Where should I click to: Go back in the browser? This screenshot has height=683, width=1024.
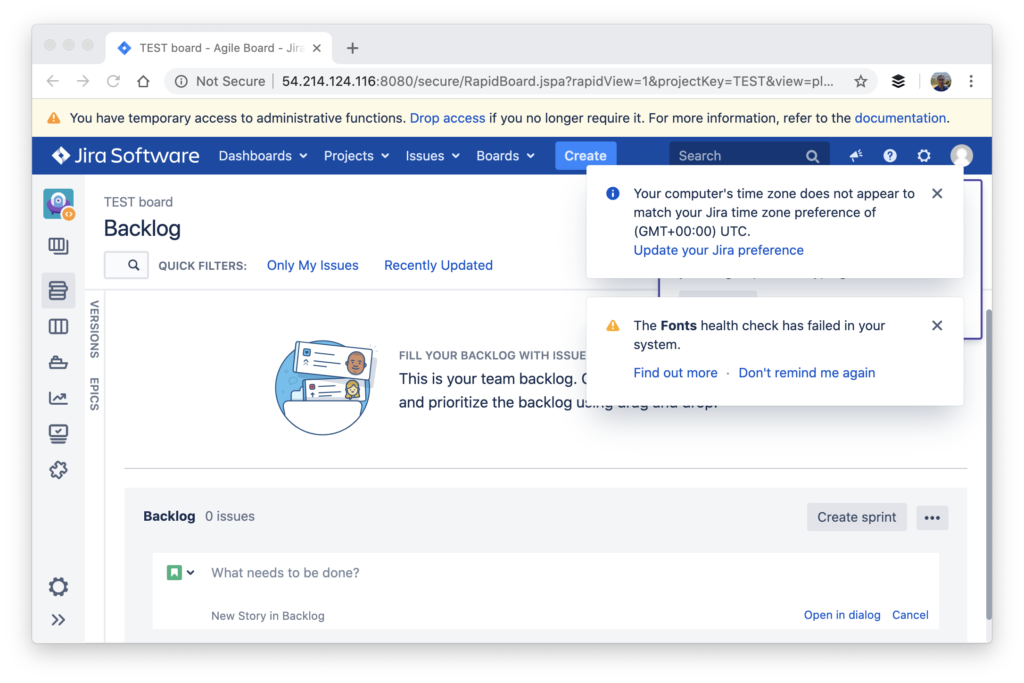(x=53, y=81)
